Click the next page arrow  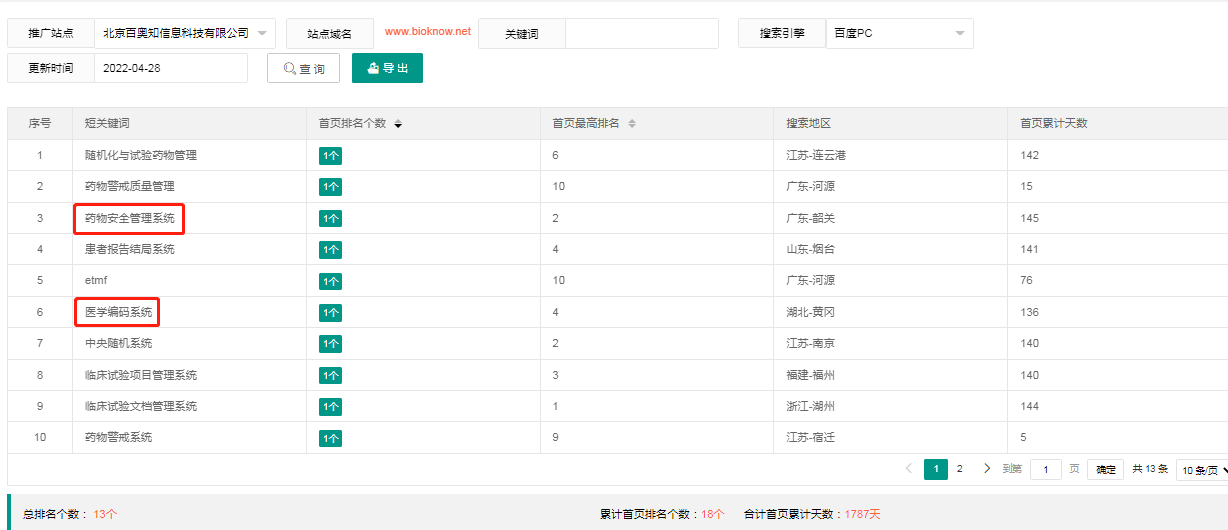coord(986,469)
